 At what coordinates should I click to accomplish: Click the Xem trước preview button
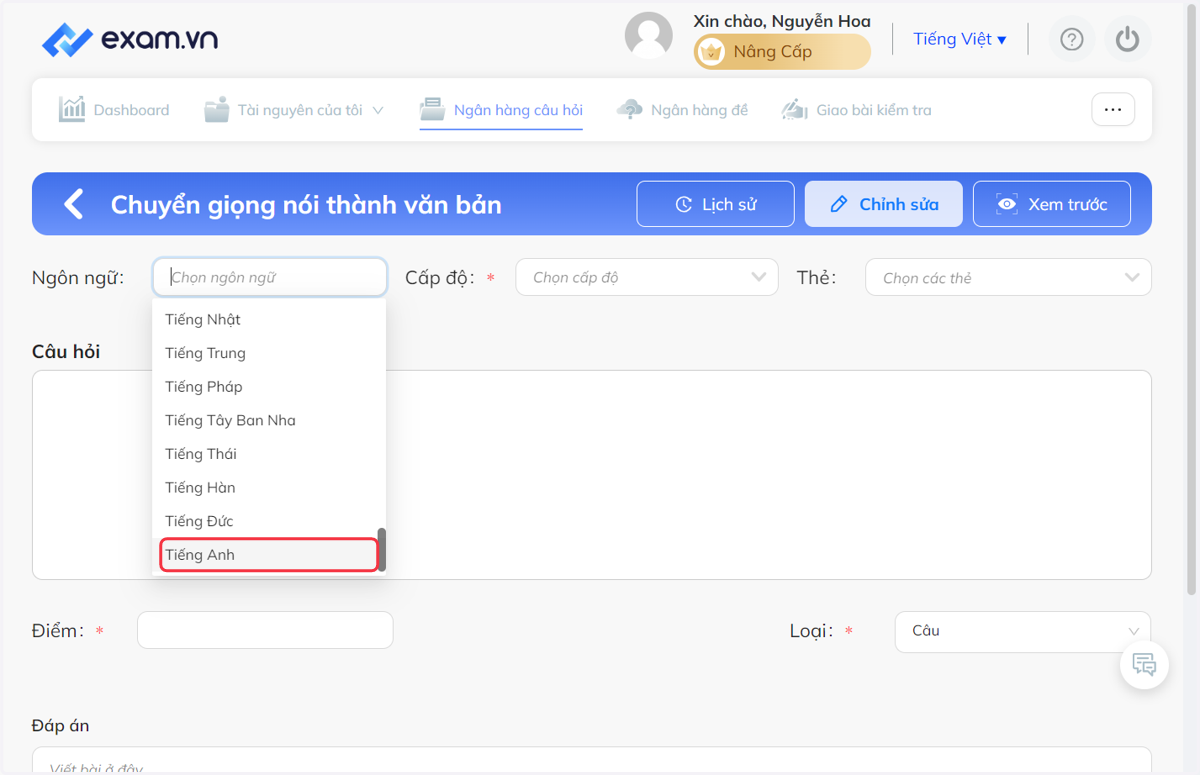click(x=1052, y=204)
